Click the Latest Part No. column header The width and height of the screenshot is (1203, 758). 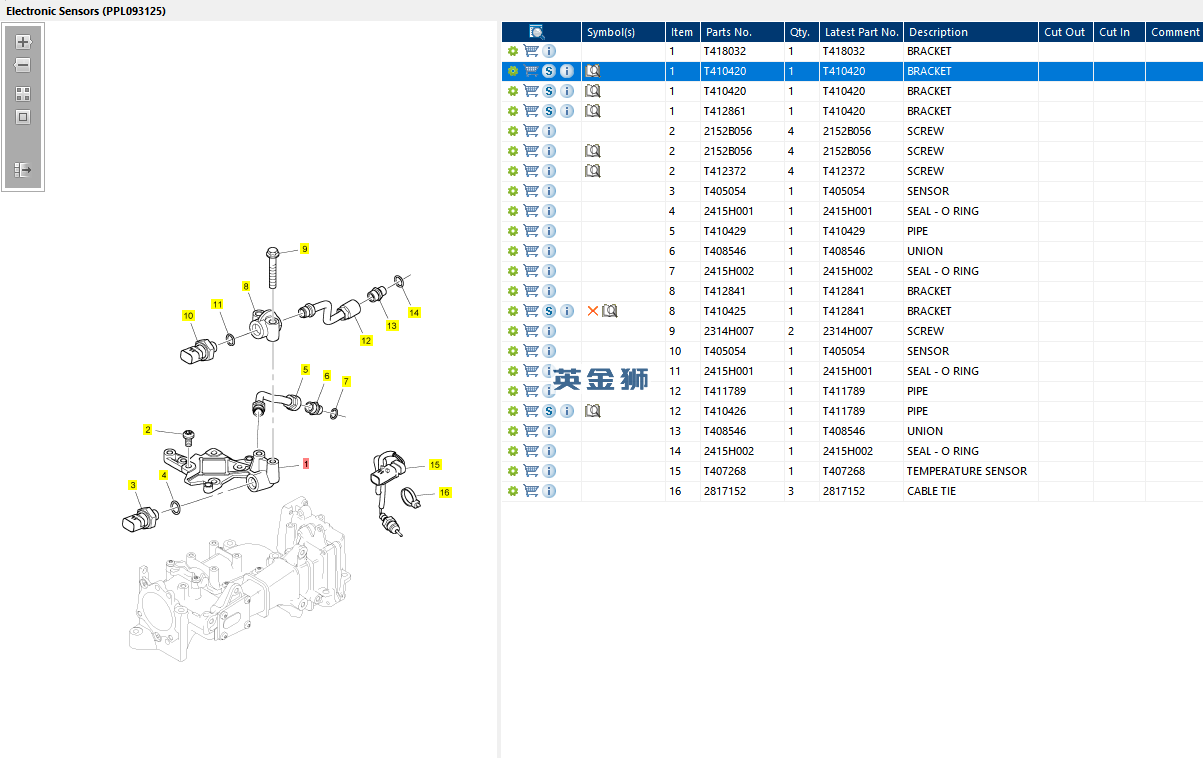(860, 32)
